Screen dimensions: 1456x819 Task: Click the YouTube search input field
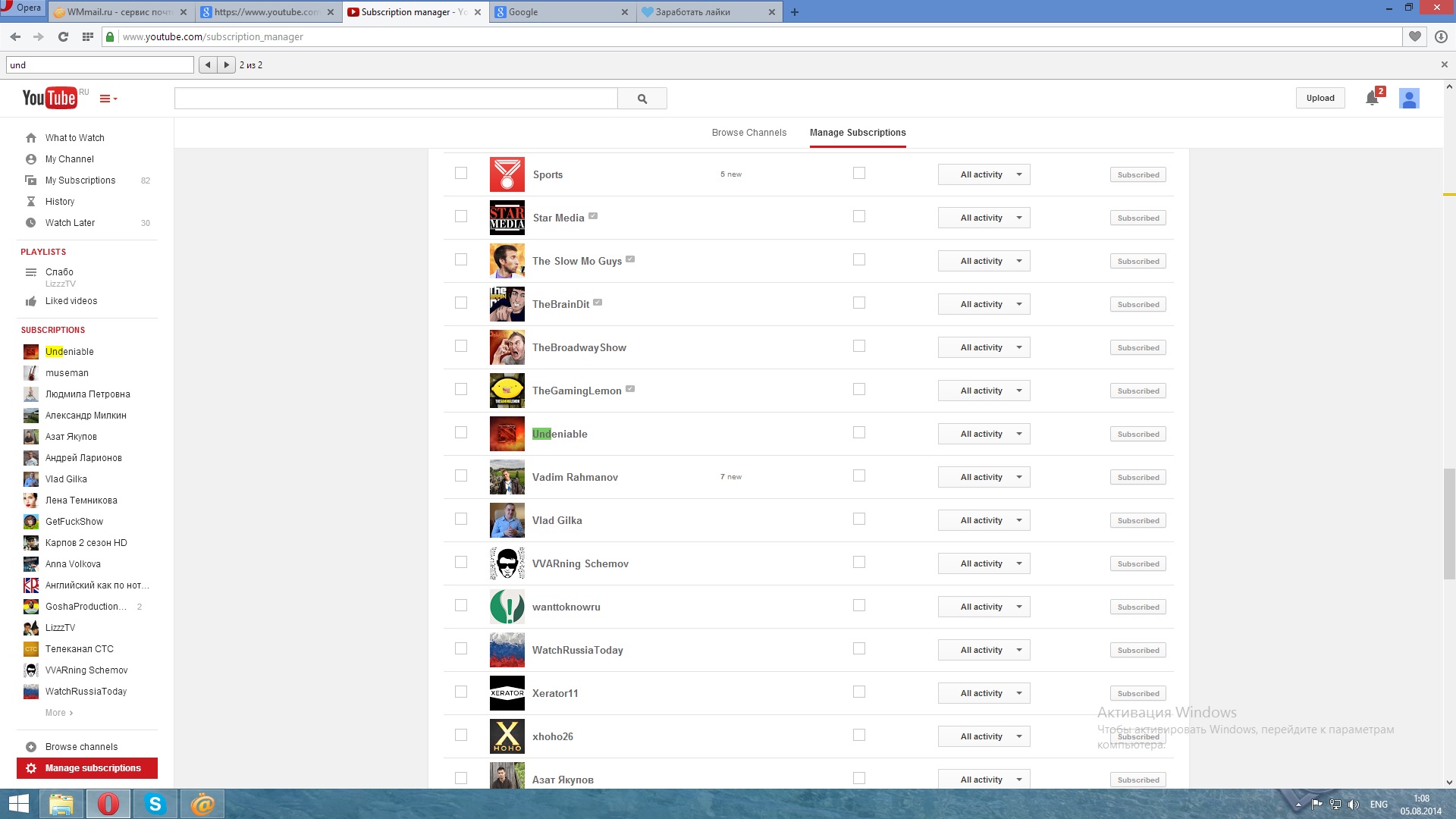pos(396,99)
